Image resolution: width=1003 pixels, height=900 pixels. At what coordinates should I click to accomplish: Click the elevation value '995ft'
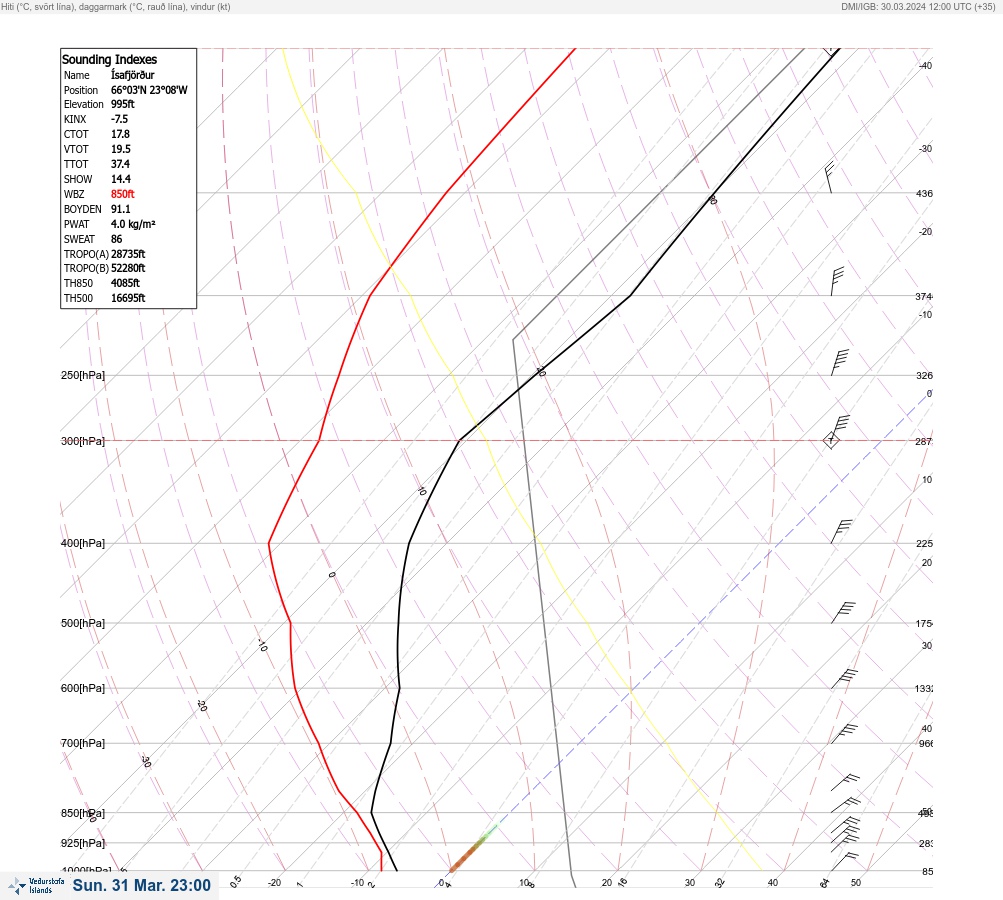click(123, 104)
